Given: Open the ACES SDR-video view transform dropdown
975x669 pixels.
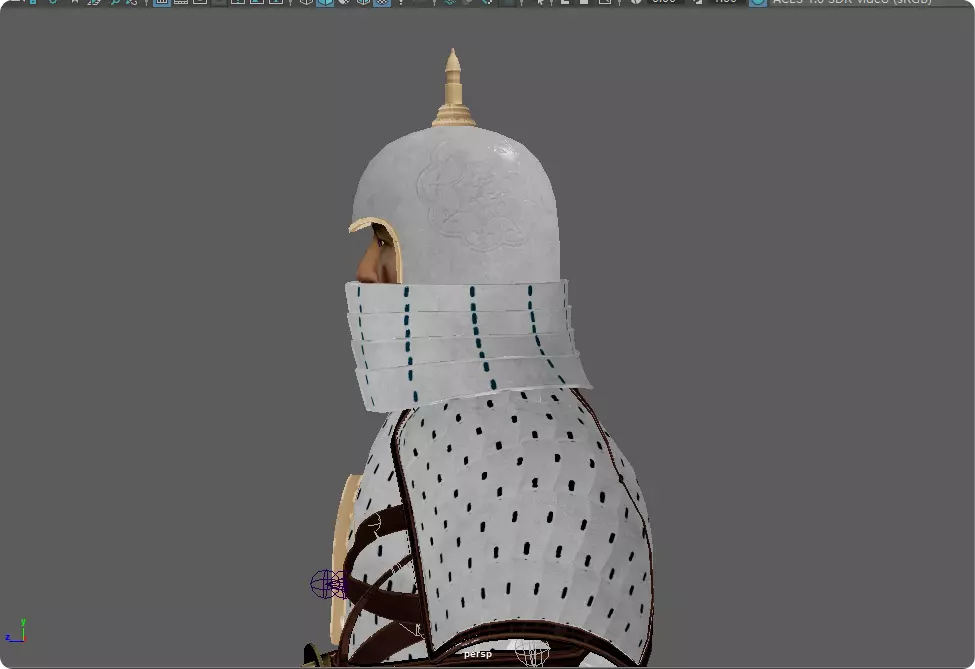Looking at the screenshot, I should coord(852,2).
